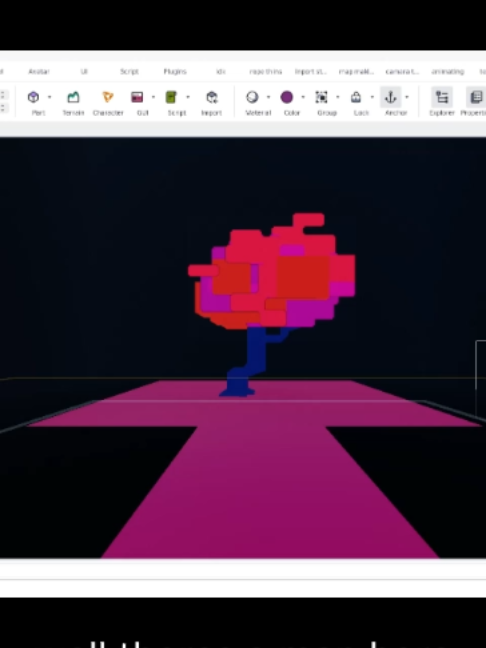Open the 'camera t...' custom tab

pyautogui.click(x=402, y=71)
